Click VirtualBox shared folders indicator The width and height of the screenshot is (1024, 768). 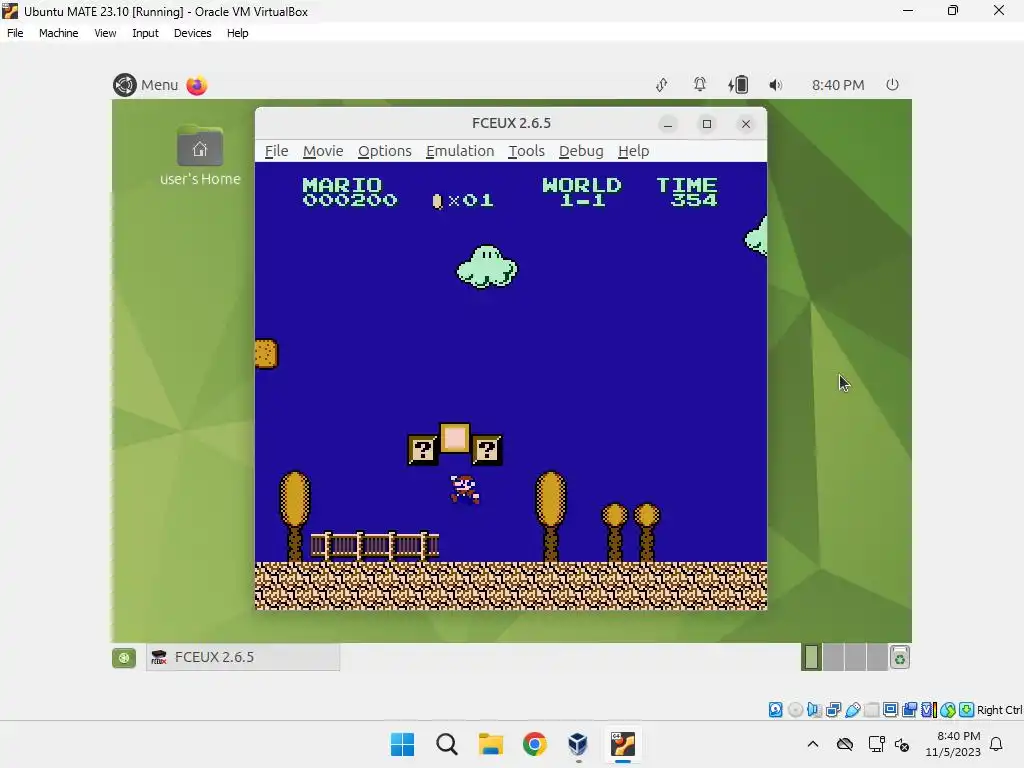[872, 709]
